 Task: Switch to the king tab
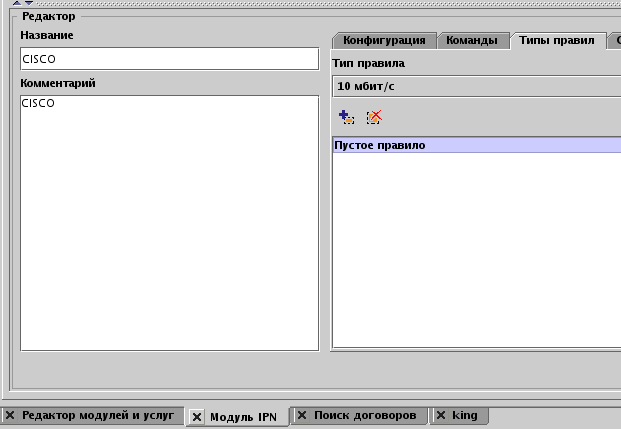point(464,414)
